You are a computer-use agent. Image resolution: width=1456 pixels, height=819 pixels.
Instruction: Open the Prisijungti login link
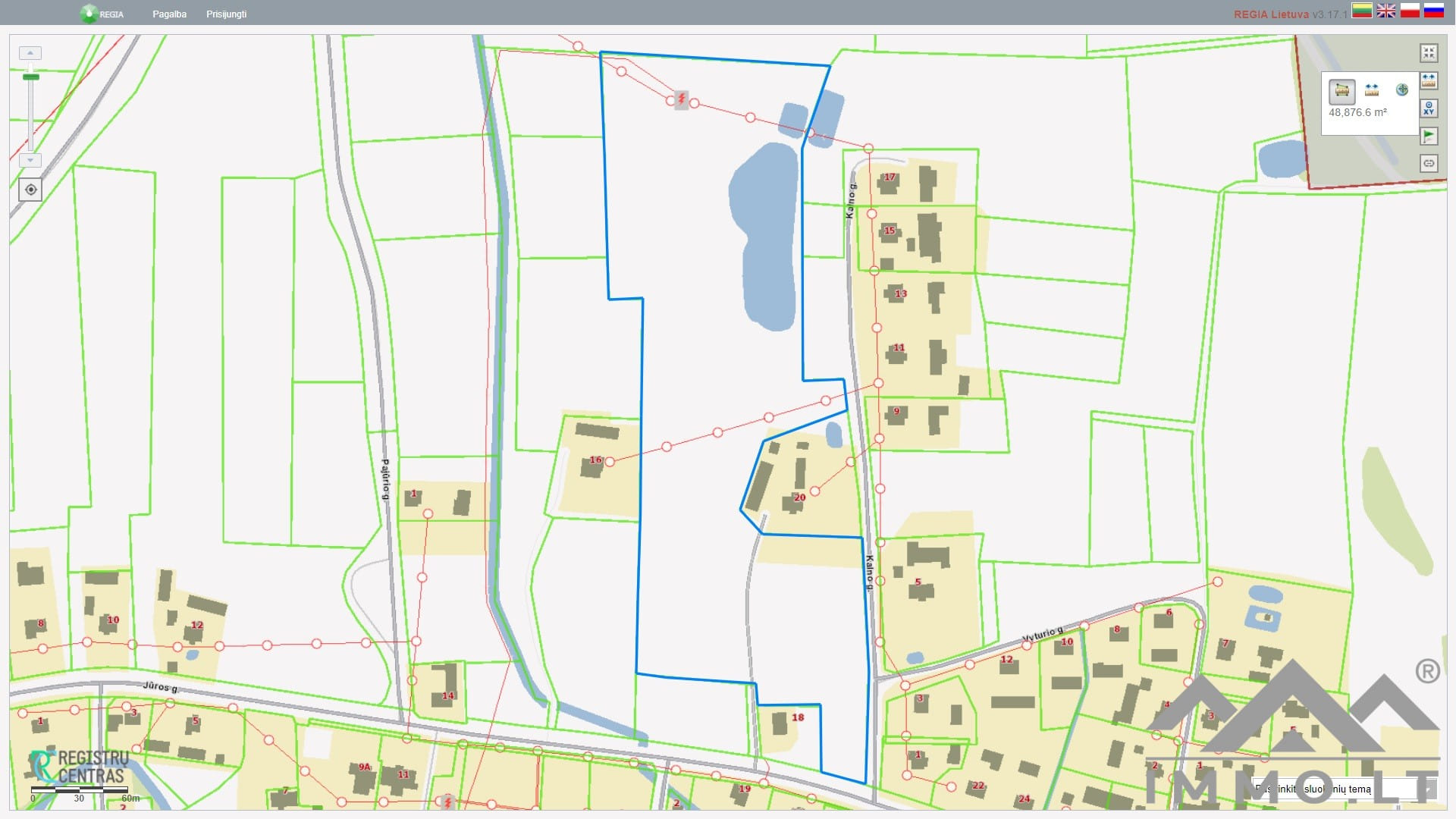point(226,14)
